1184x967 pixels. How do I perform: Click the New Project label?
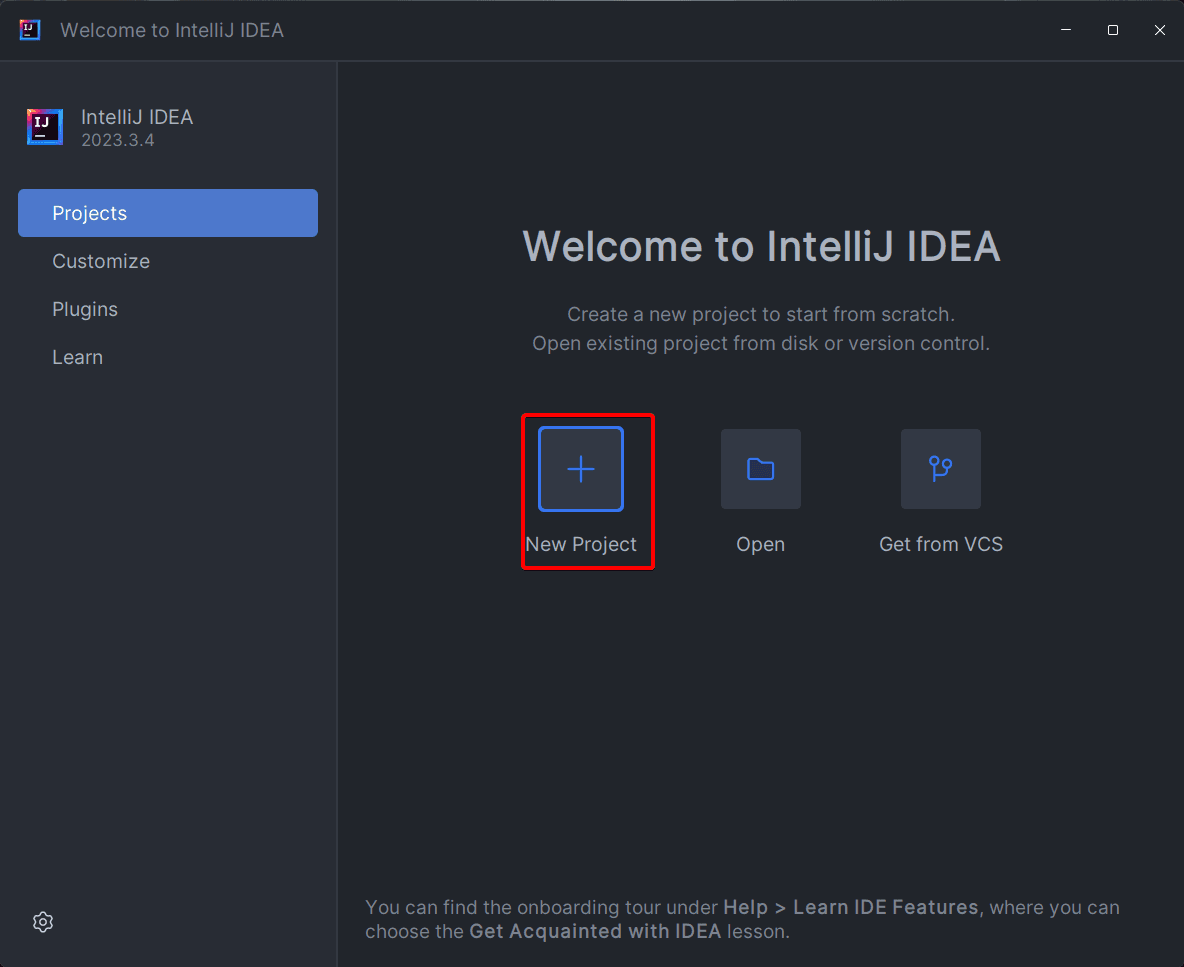(581, 544)
